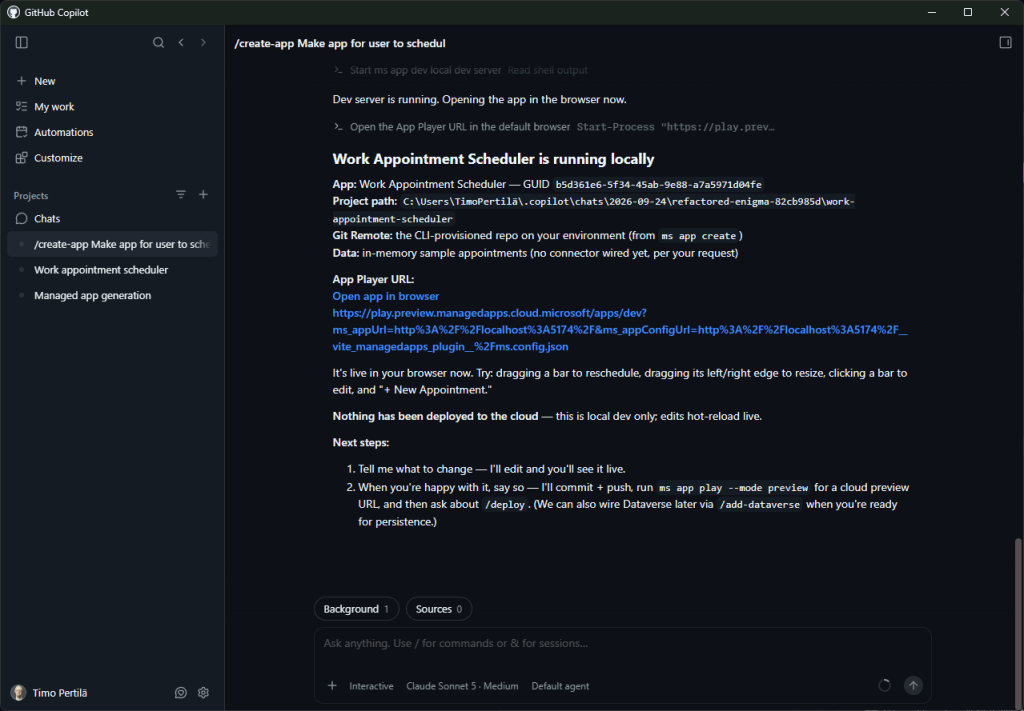Open settings gear icon

[203, 693]
